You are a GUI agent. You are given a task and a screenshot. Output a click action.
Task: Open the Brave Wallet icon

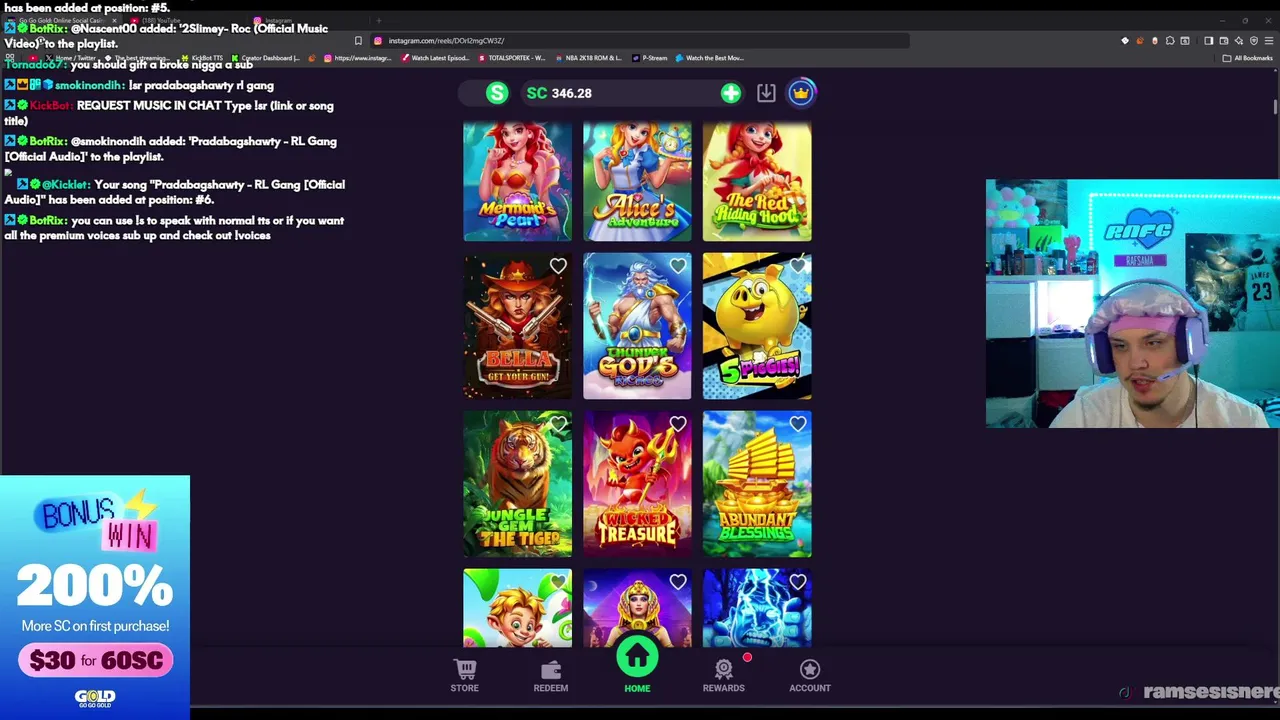(1223, 41)
